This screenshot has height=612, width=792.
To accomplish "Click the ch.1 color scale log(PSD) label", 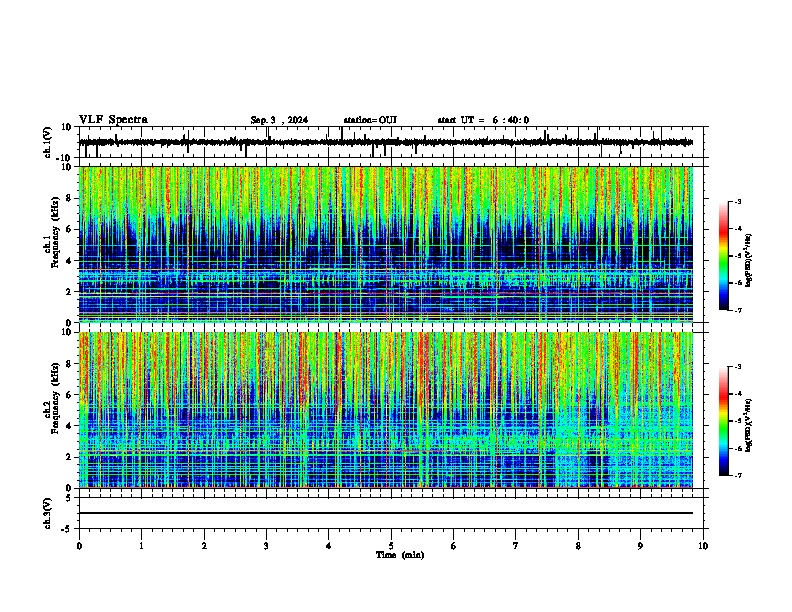I will click(x=749, y=261).
